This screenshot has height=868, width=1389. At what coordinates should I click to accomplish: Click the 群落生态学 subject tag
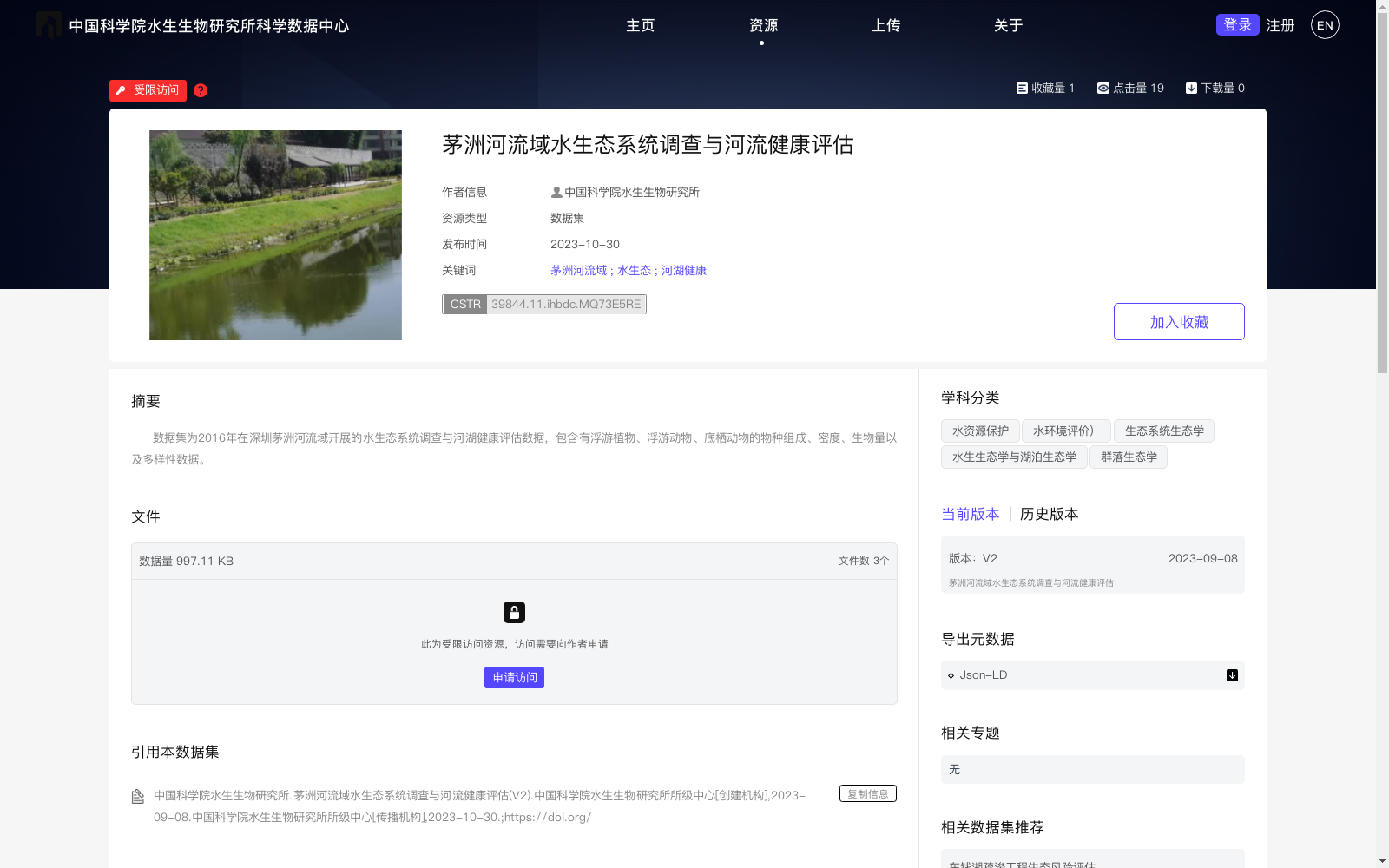click(x=1129, y=457)
